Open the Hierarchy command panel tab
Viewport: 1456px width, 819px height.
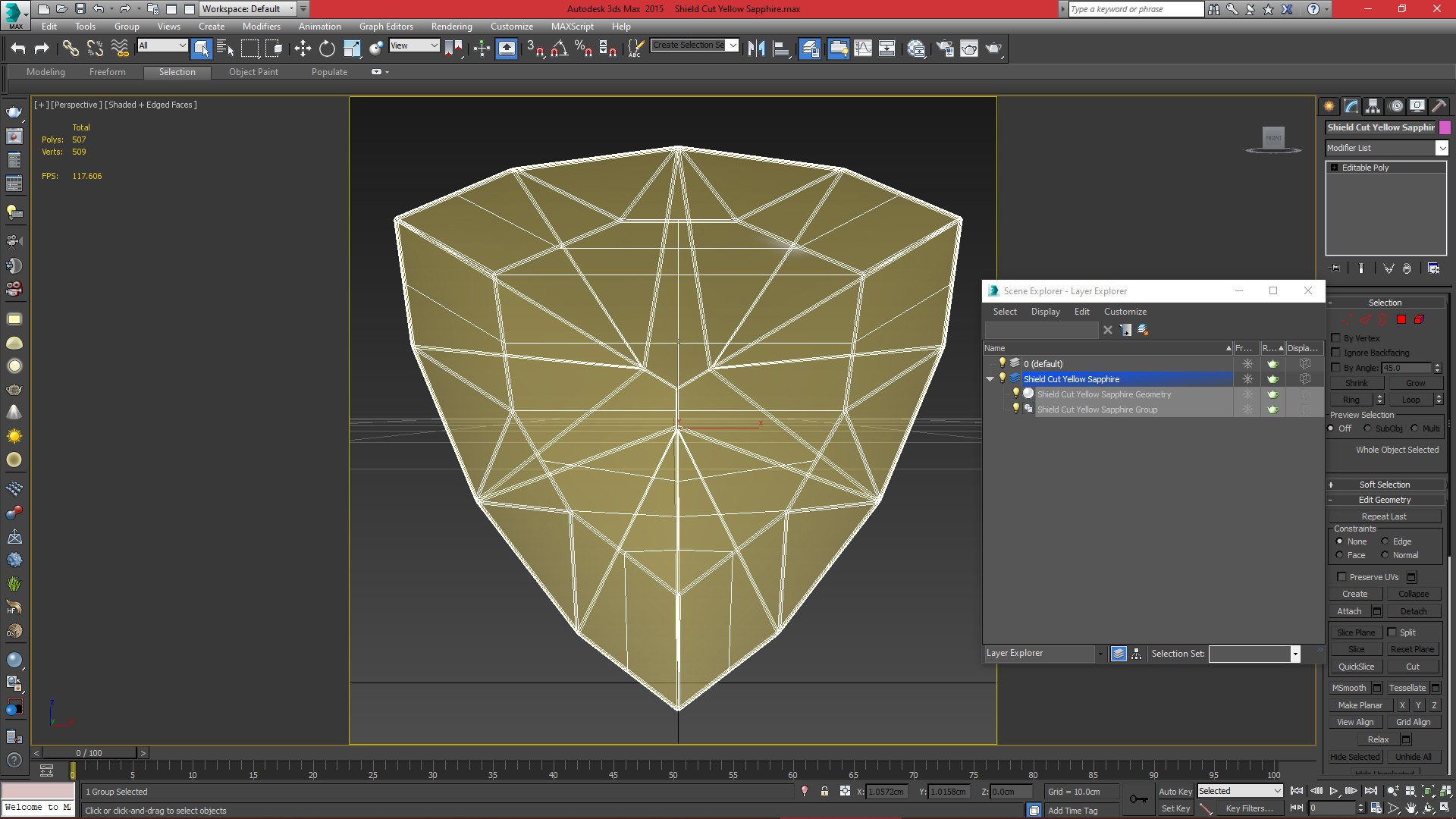pyautogui.click(x=1373, y=106)
